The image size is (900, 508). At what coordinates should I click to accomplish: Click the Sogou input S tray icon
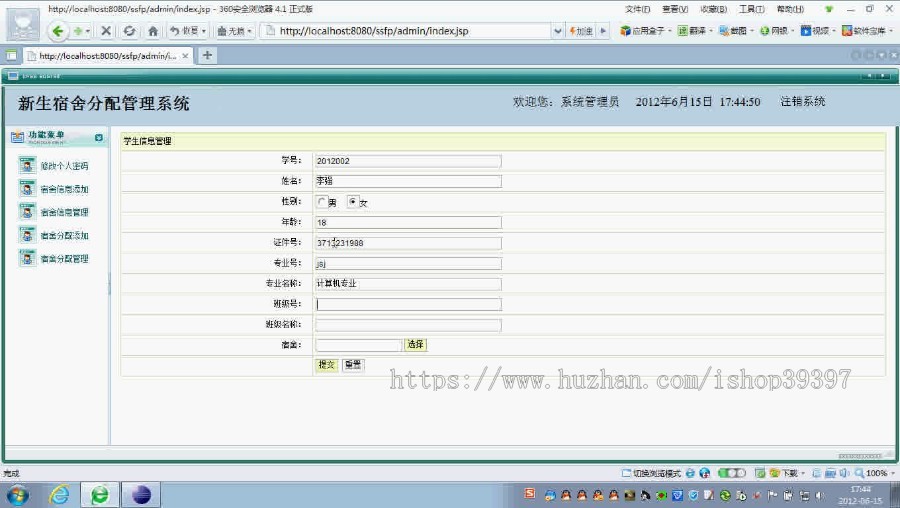[x=530, y=494]
